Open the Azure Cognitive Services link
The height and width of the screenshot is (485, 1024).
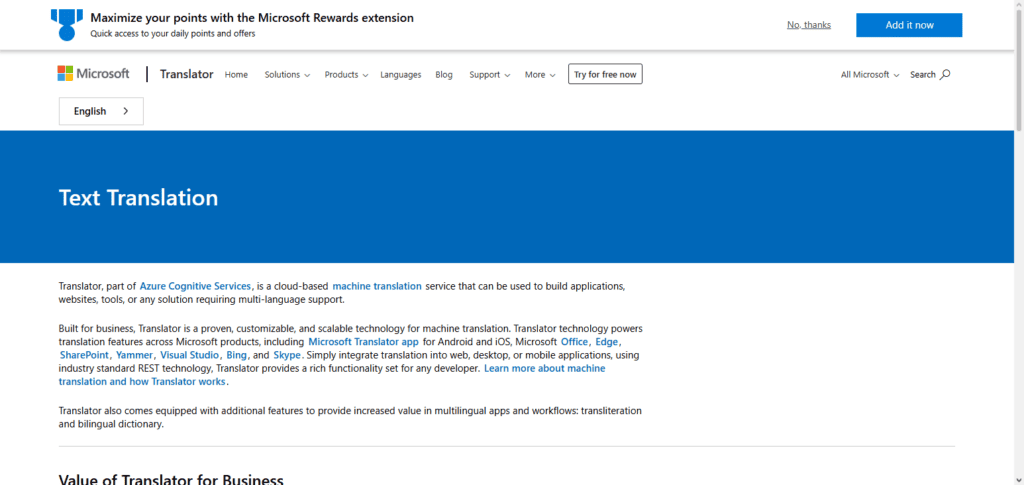coord(195,286)
